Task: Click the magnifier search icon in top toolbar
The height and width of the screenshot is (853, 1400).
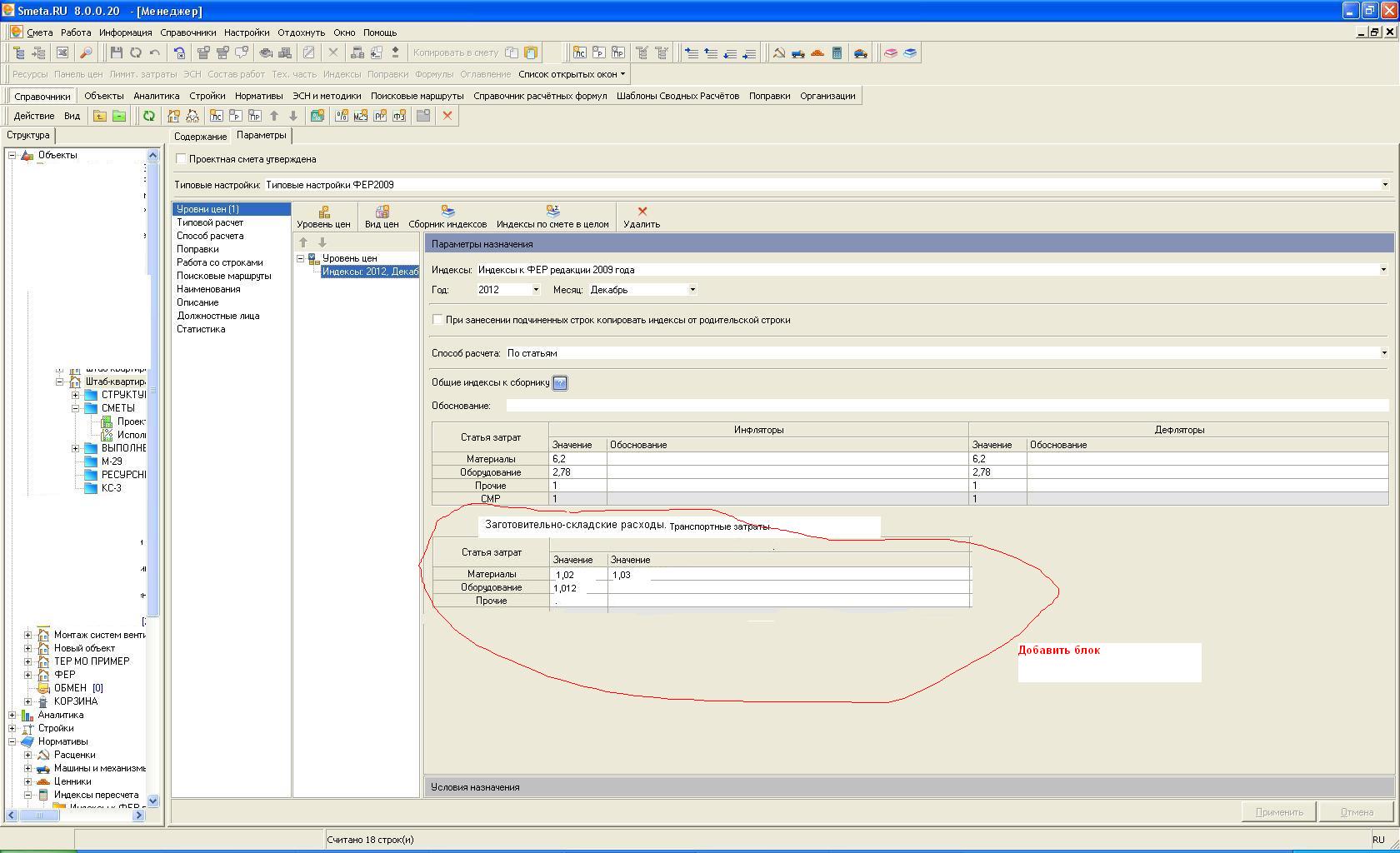Action: click(x=85, y=52)
